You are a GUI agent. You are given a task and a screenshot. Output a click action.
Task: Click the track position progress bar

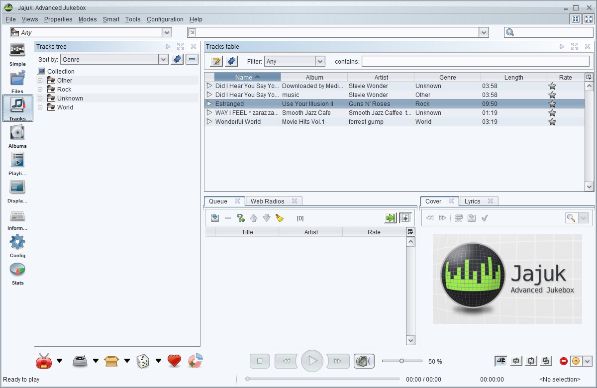(323, 379)
